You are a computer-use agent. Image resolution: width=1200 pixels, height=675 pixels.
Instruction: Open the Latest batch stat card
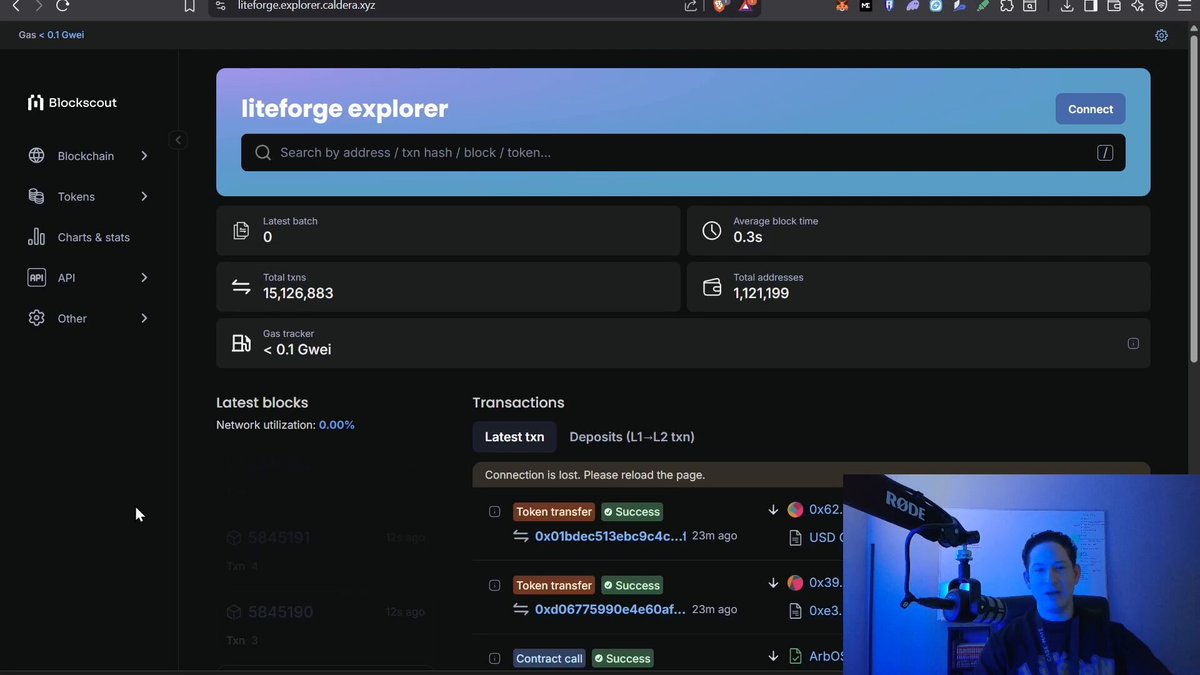click(448, 230)
